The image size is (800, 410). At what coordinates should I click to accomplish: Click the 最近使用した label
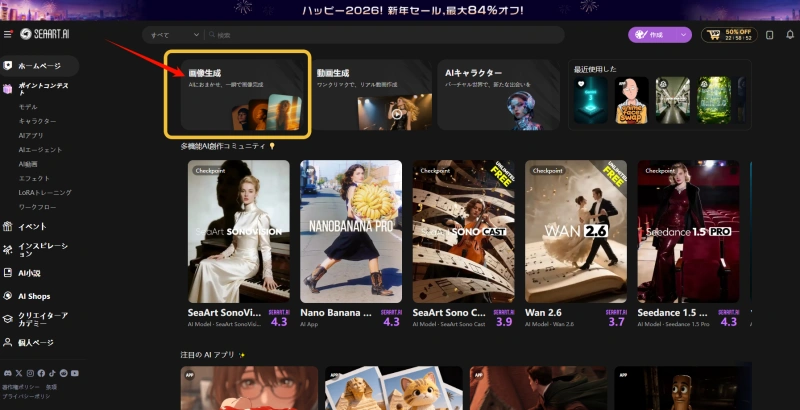click(595, 69)
